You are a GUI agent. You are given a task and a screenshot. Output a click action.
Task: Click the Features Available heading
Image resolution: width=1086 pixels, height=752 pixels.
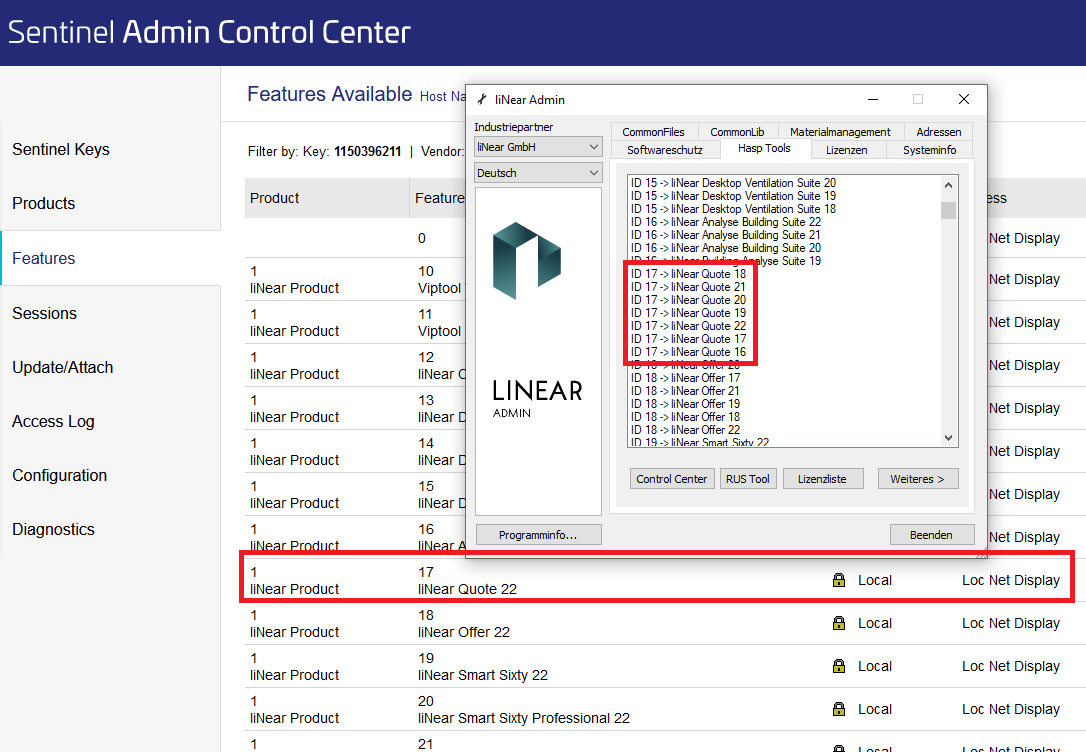pos(330,94)
